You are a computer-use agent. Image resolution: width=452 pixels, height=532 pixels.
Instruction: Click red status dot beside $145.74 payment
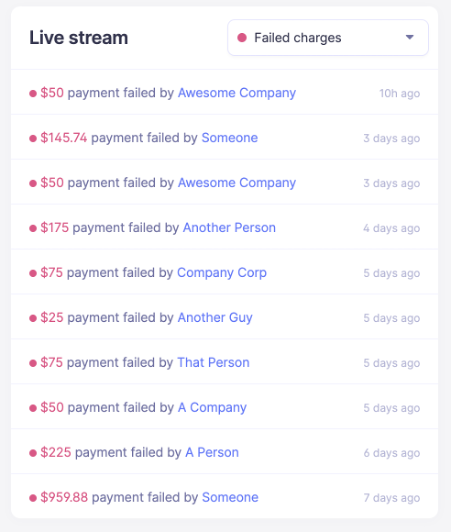click(x=33, y=138)
